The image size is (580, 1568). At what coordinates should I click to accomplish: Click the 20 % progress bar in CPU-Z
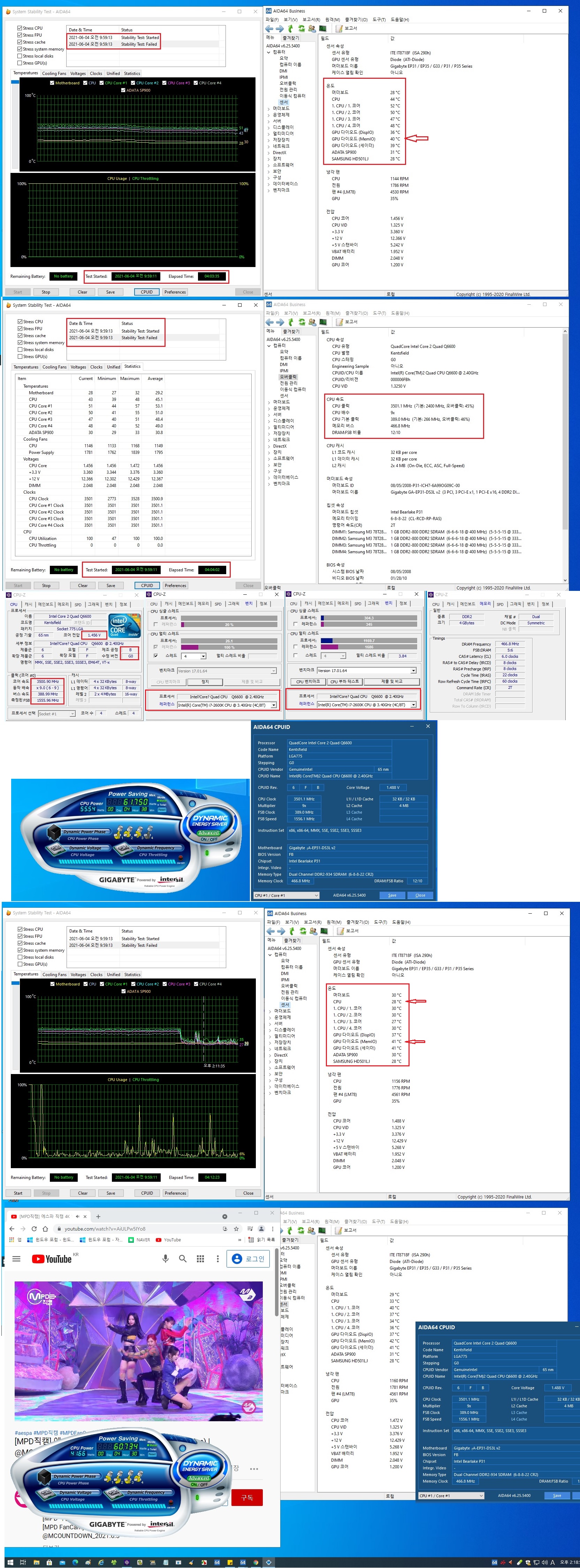click(x=229, y=625)
